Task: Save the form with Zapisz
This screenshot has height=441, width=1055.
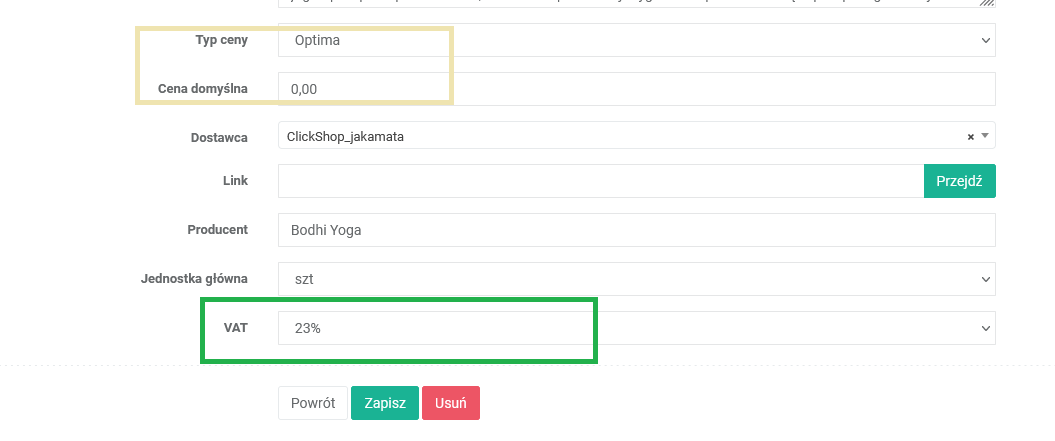Action: pyautogui.click(x=384, y=403)
